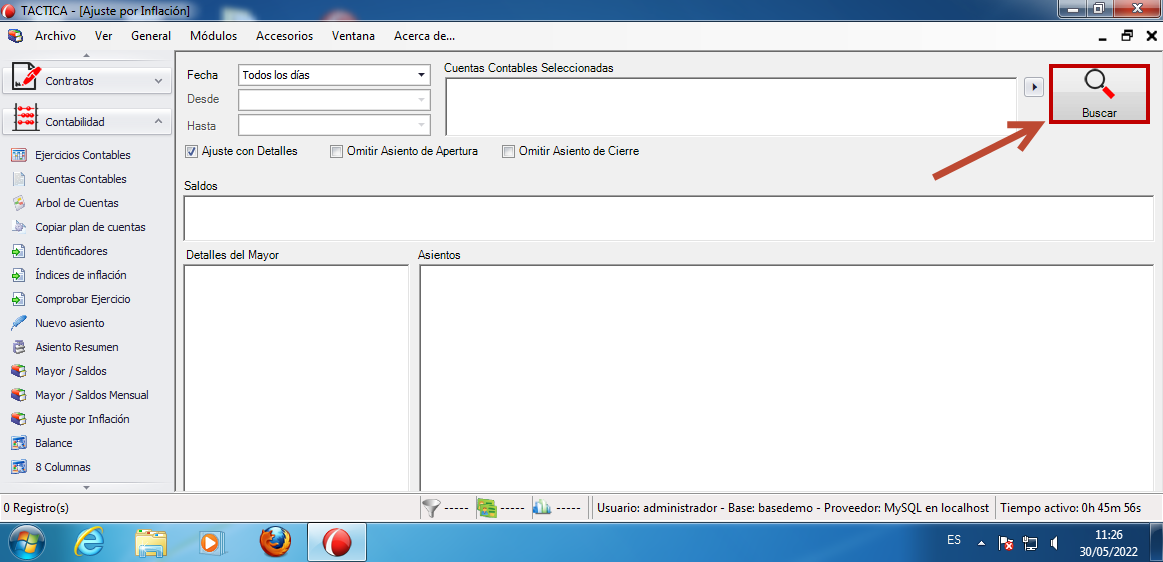Click inside the Detalles del Mayor list
Viewport: 1163px width, 562px height.
295,377
